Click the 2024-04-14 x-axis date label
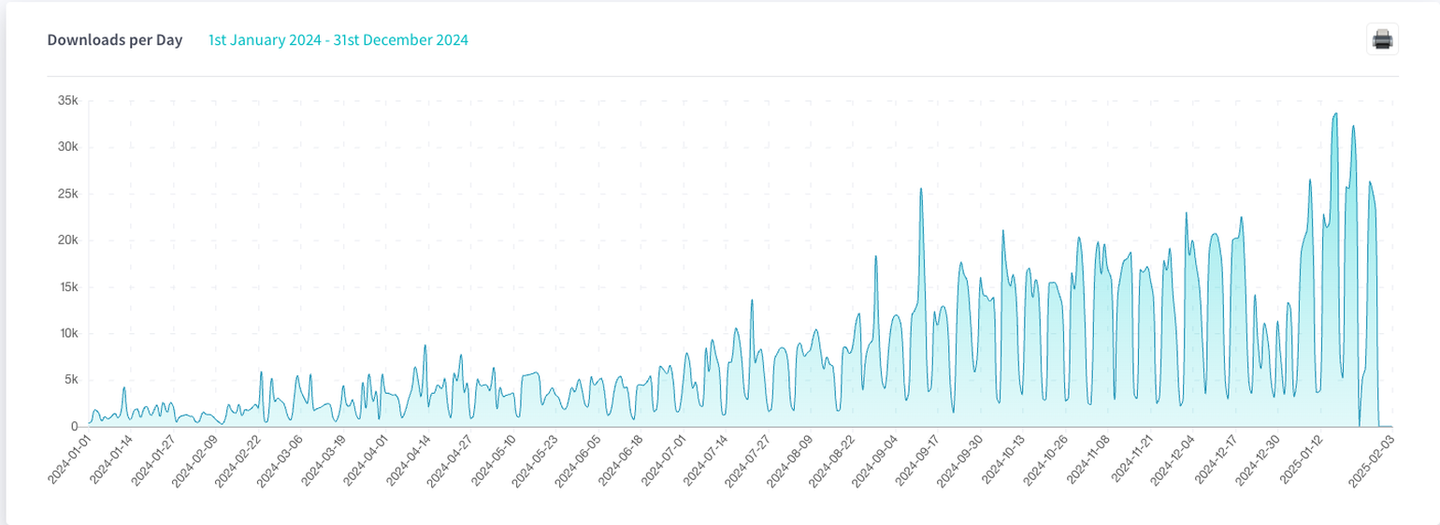 [x=411, y=460]
